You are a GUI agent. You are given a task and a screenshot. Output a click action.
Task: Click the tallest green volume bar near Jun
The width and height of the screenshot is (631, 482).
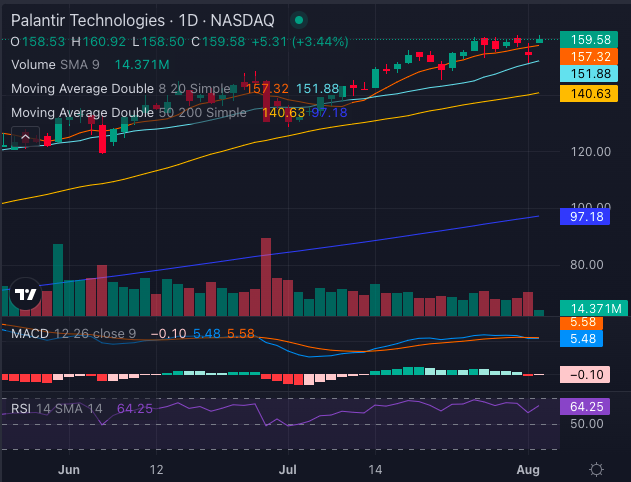(x=58, y=280)
